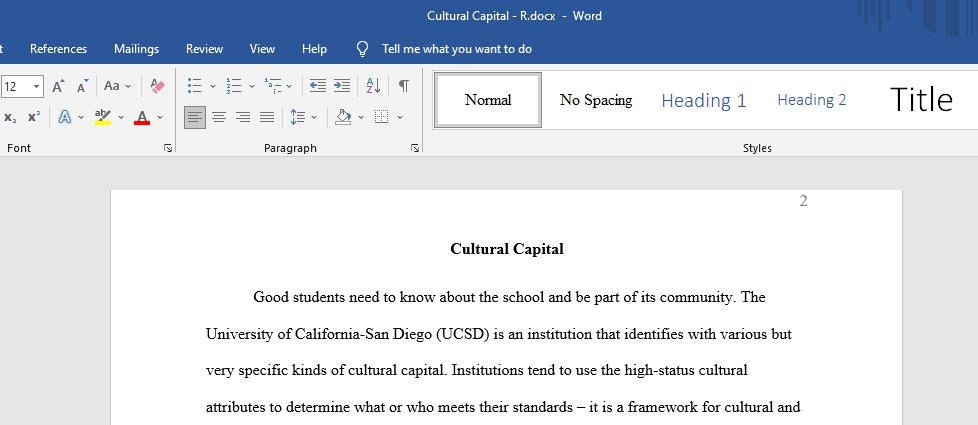Toggle Show/Hide paragraph marks
Screen dimensions: 978x425
(x=404, y=86)
